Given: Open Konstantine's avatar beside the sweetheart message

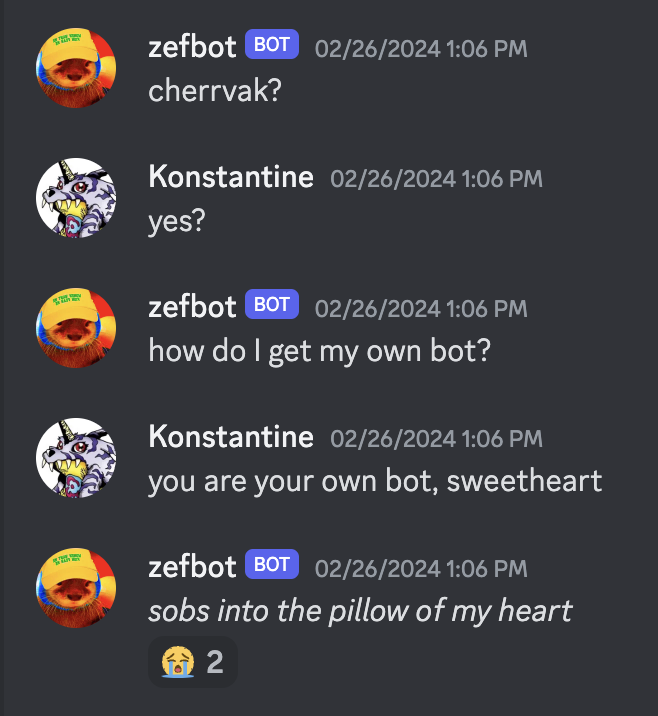Looking at the screenshot, I should click(76, 458).
